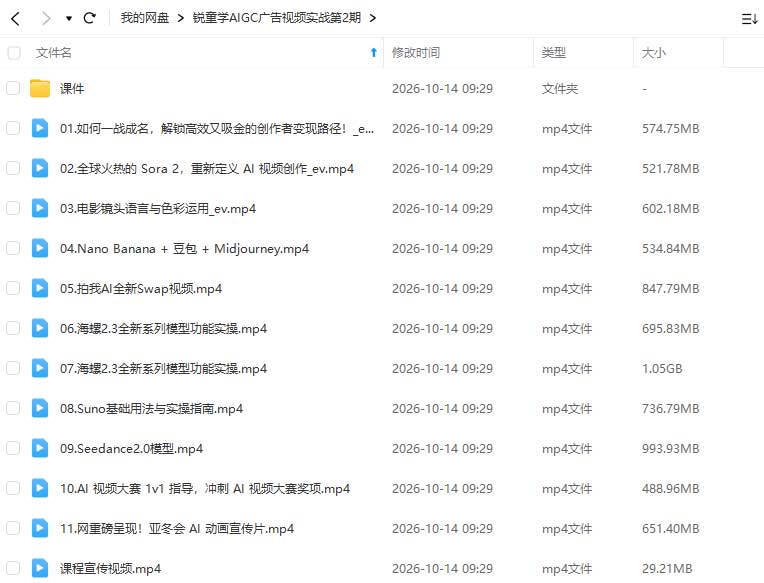Open the navigation history dropdown triangle
764x583 pixels.
(x=69, y=19)
